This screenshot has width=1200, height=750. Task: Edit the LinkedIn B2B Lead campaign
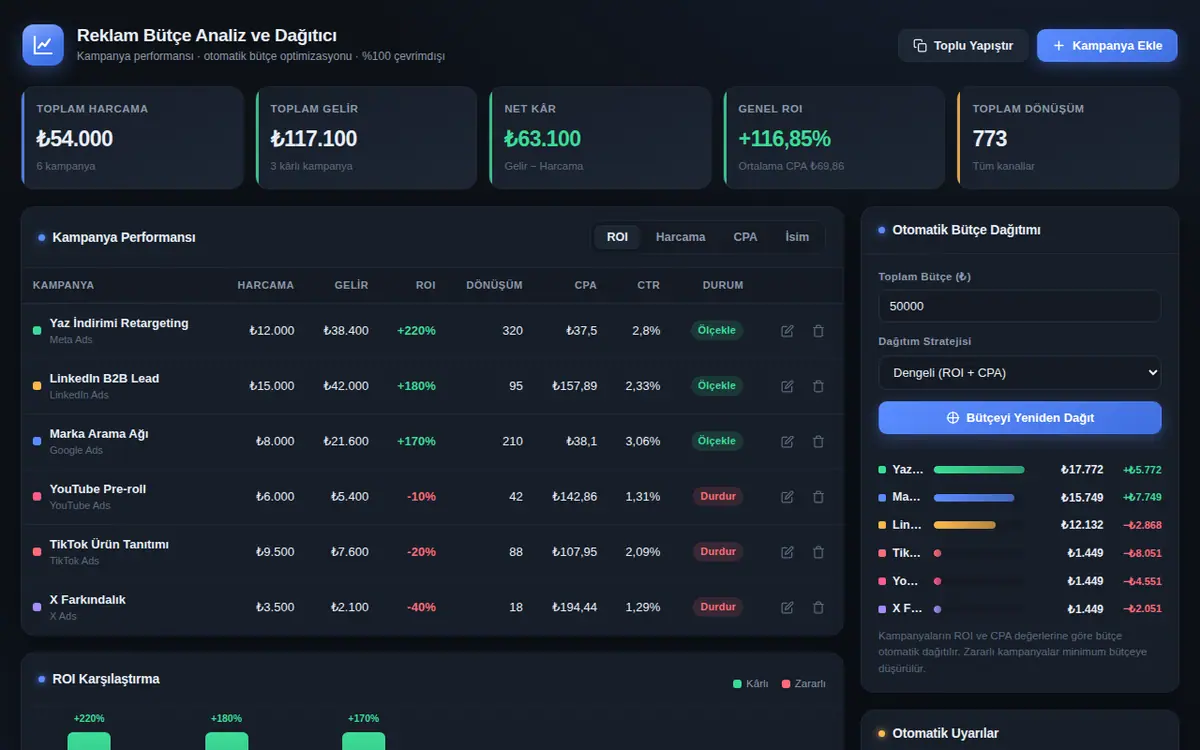(787, 386)
